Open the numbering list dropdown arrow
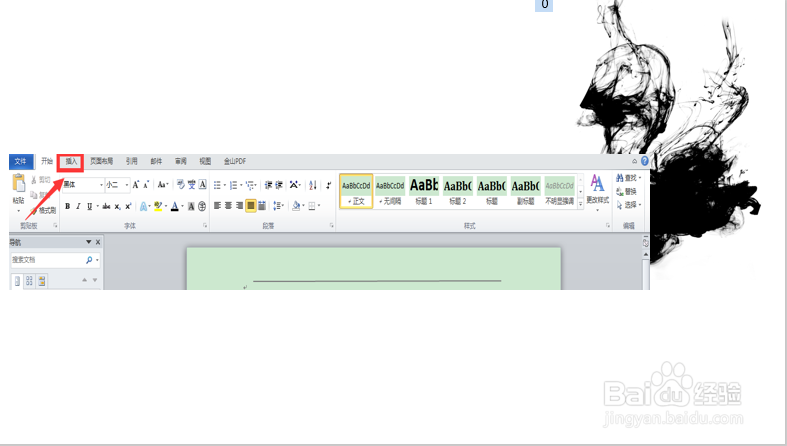787x446 pixels. (x=241, y=185)
